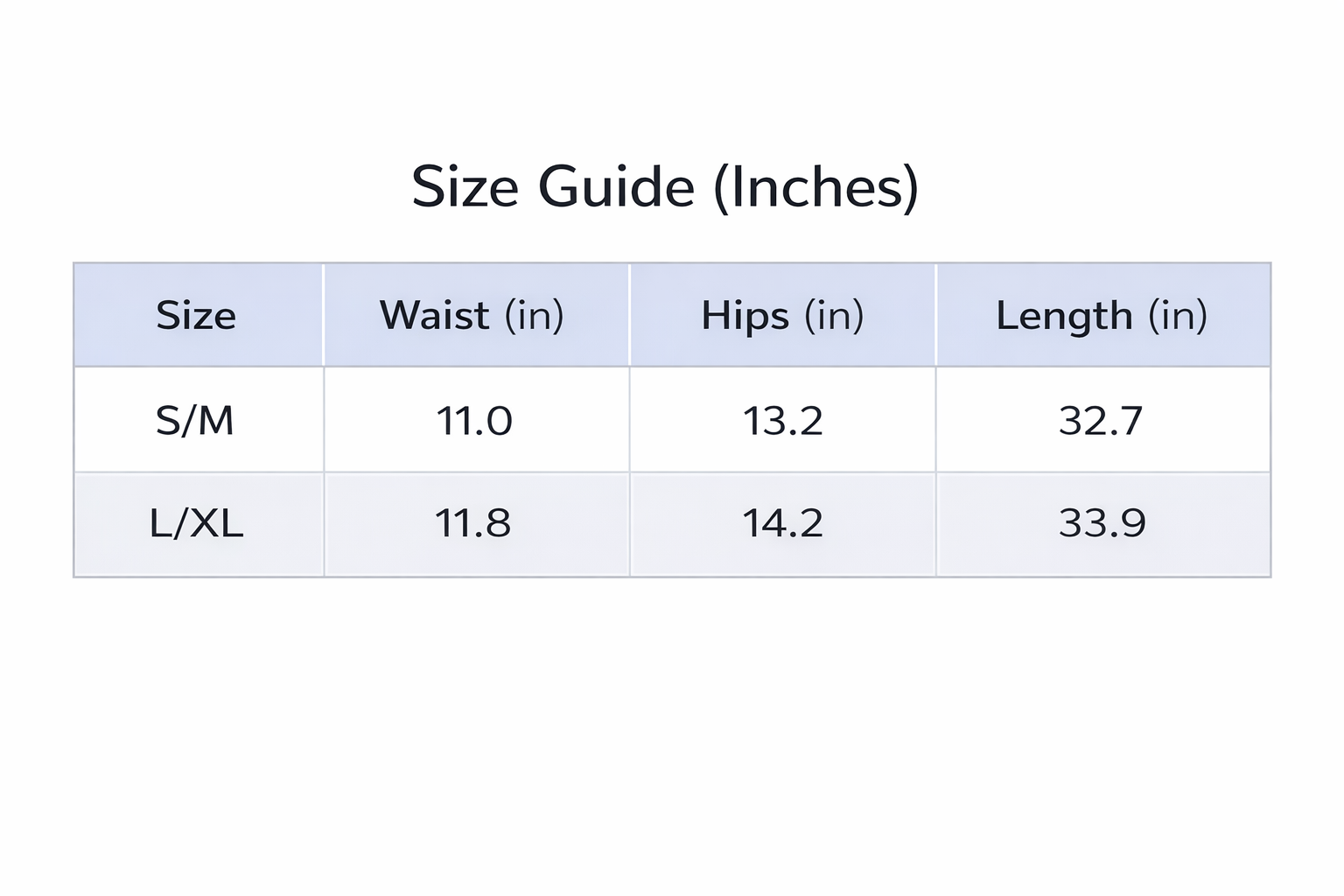Click the S/M hips value 13.2

pos(782,421)
